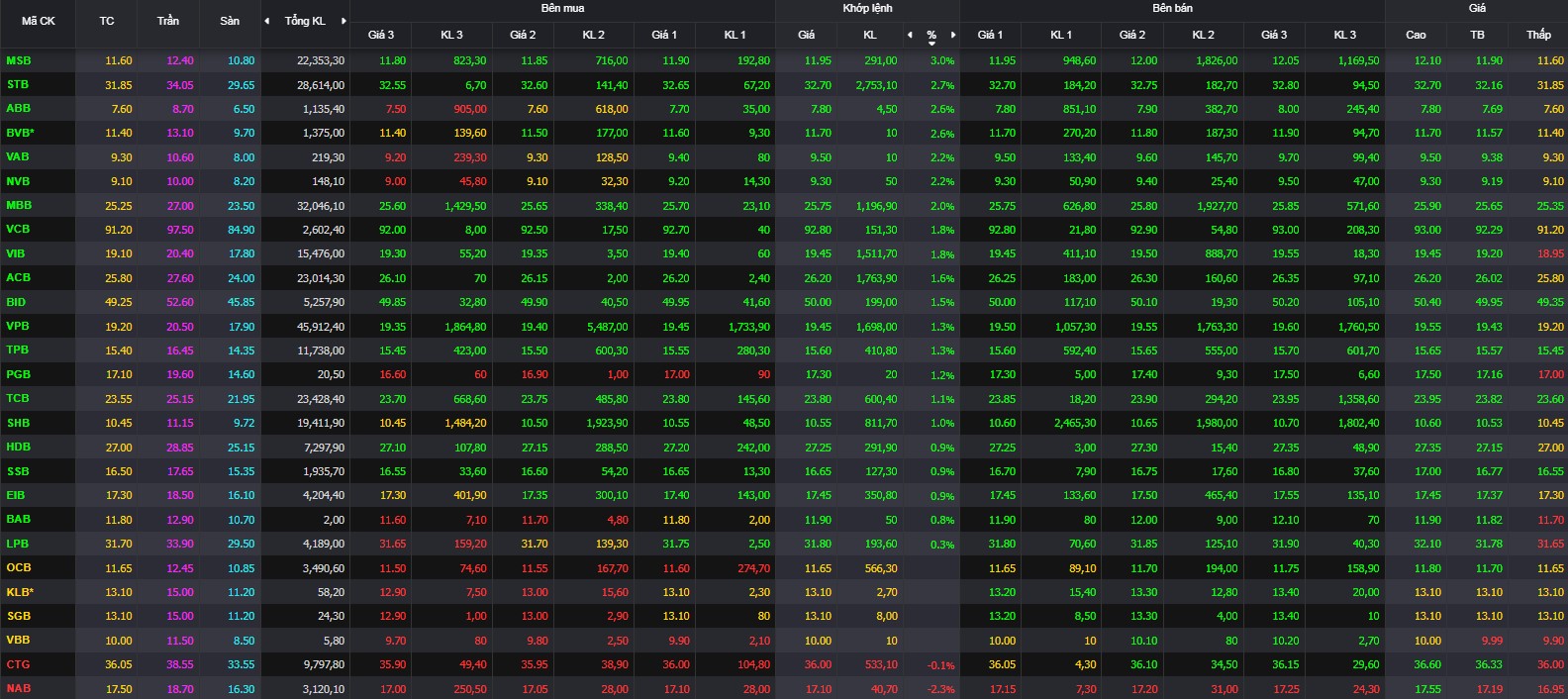1568x699 pixels.
Task: Open the TPB stock symbol
Action: 18,349
